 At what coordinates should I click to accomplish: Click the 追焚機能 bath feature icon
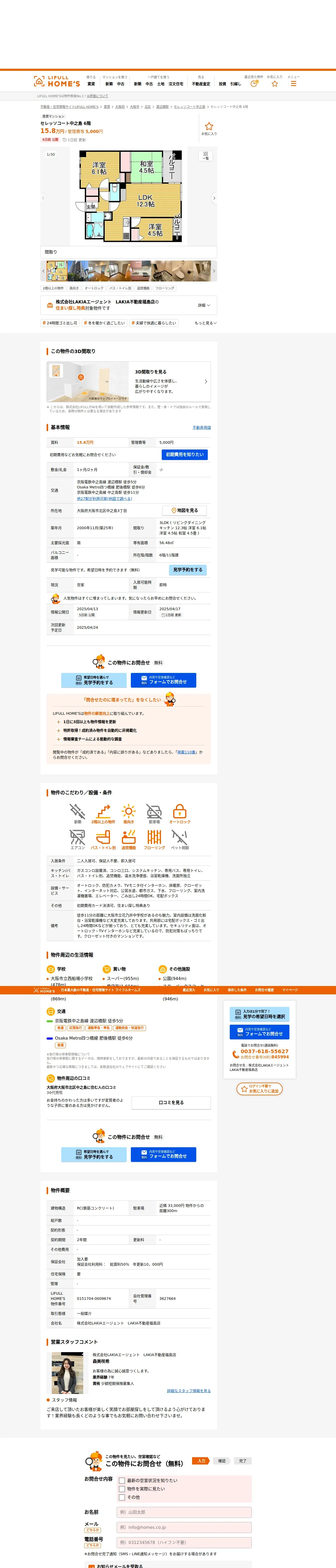[129, 839]
